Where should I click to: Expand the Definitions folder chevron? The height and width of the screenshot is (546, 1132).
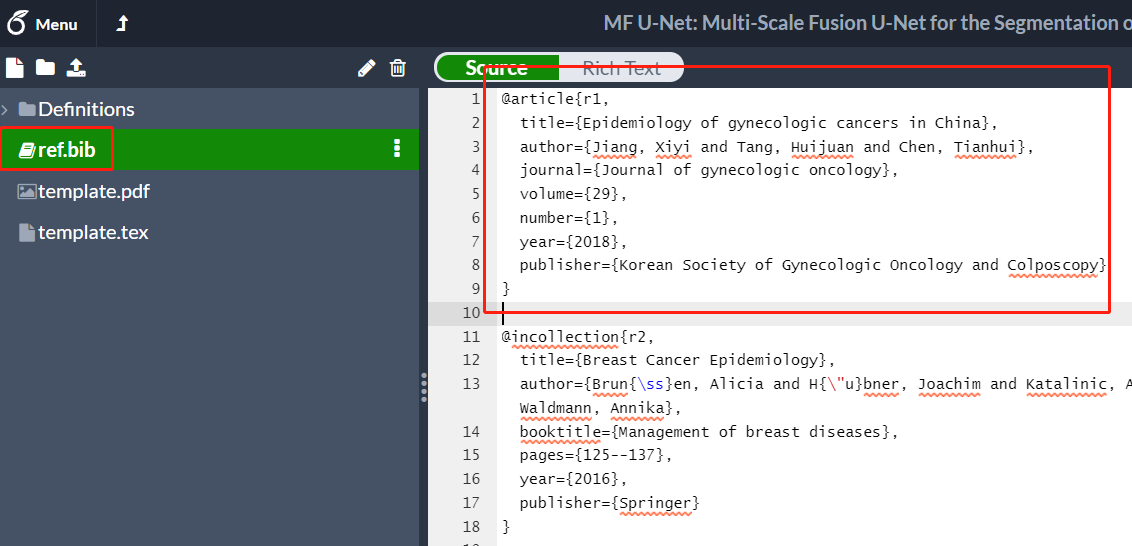click(5, 110)
